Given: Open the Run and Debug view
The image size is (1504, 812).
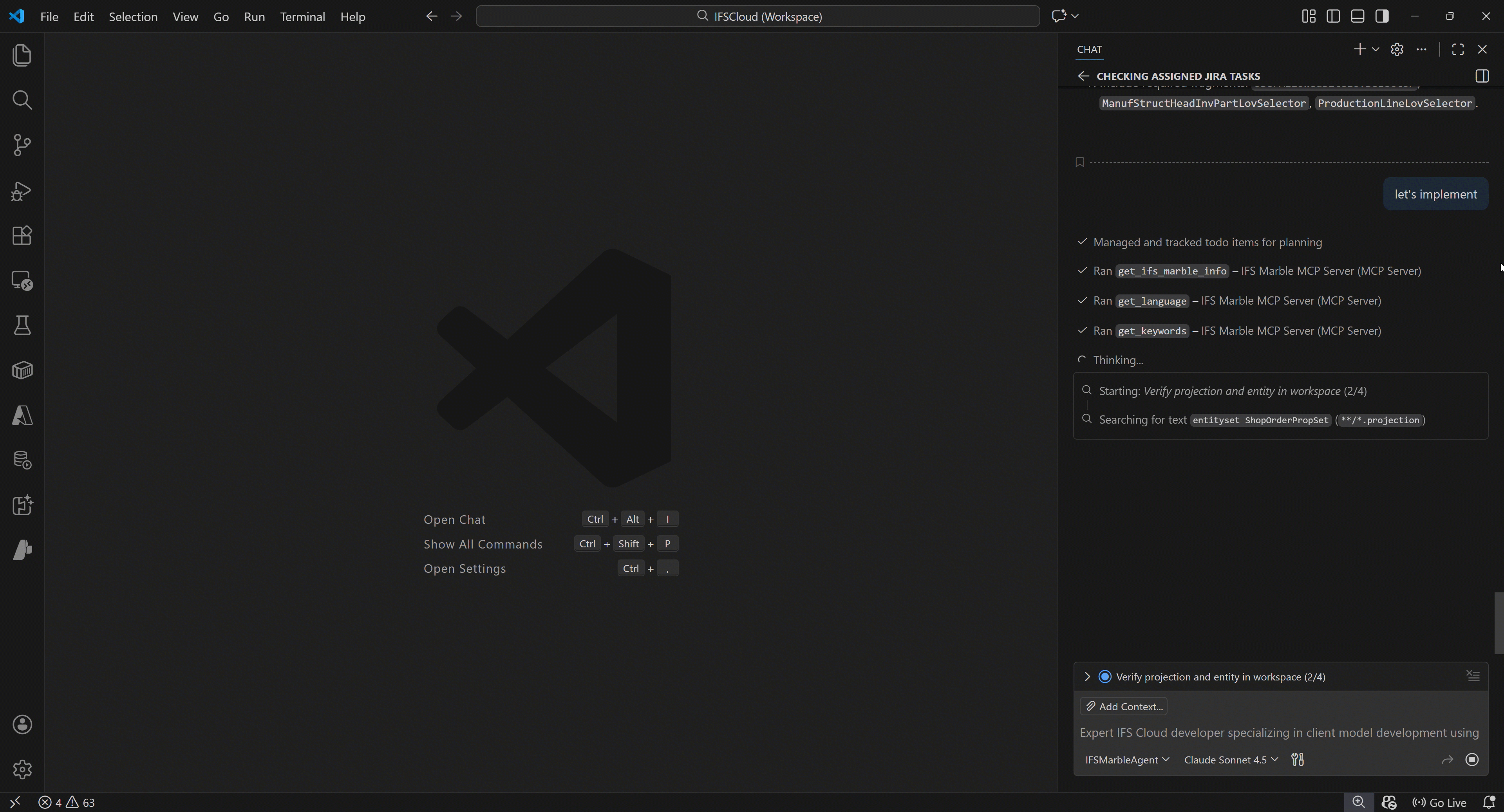Looking at the screenshot, I should [x=22, y=191].
